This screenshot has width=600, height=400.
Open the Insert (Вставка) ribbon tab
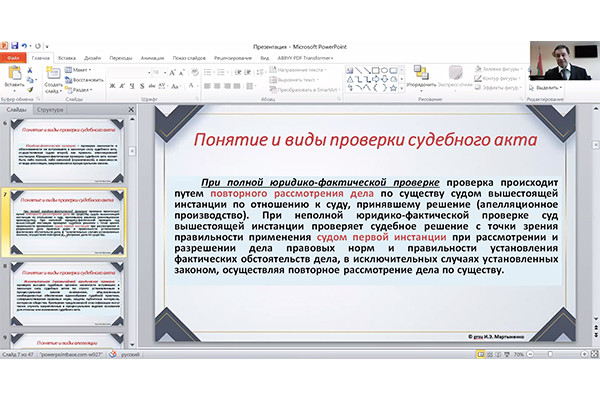(x=67, y=59)
